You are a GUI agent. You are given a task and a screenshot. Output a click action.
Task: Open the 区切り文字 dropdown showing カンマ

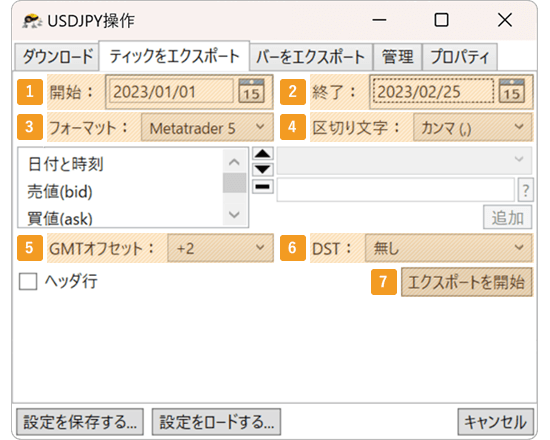click(x=472, y=128)
